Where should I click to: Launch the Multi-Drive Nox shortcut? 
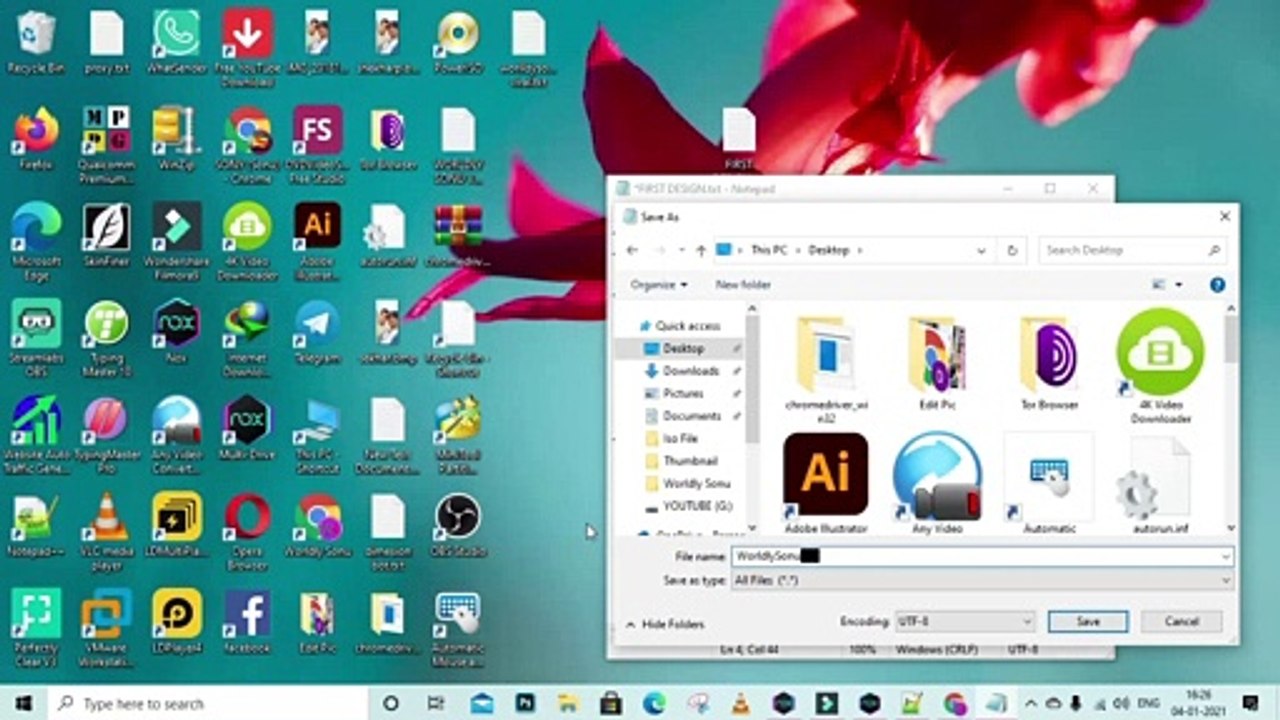(247, 428)
